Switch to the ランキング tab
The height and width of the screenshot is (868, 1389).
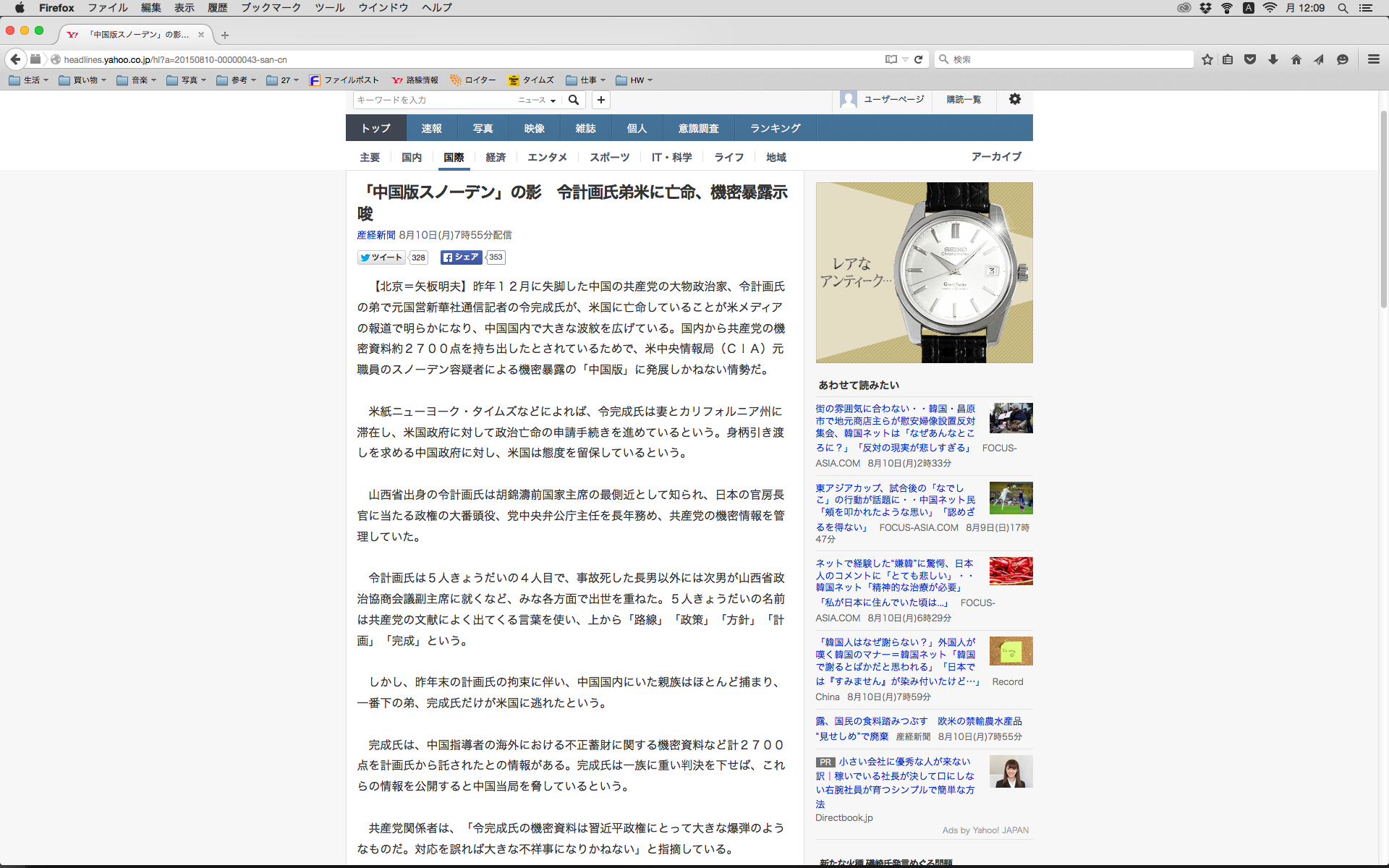(775, 128)
